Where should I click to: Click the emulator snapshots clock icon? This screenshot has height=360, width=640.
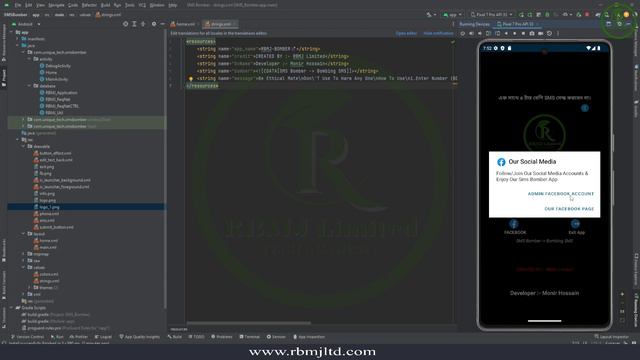click(x=549, y=33)
